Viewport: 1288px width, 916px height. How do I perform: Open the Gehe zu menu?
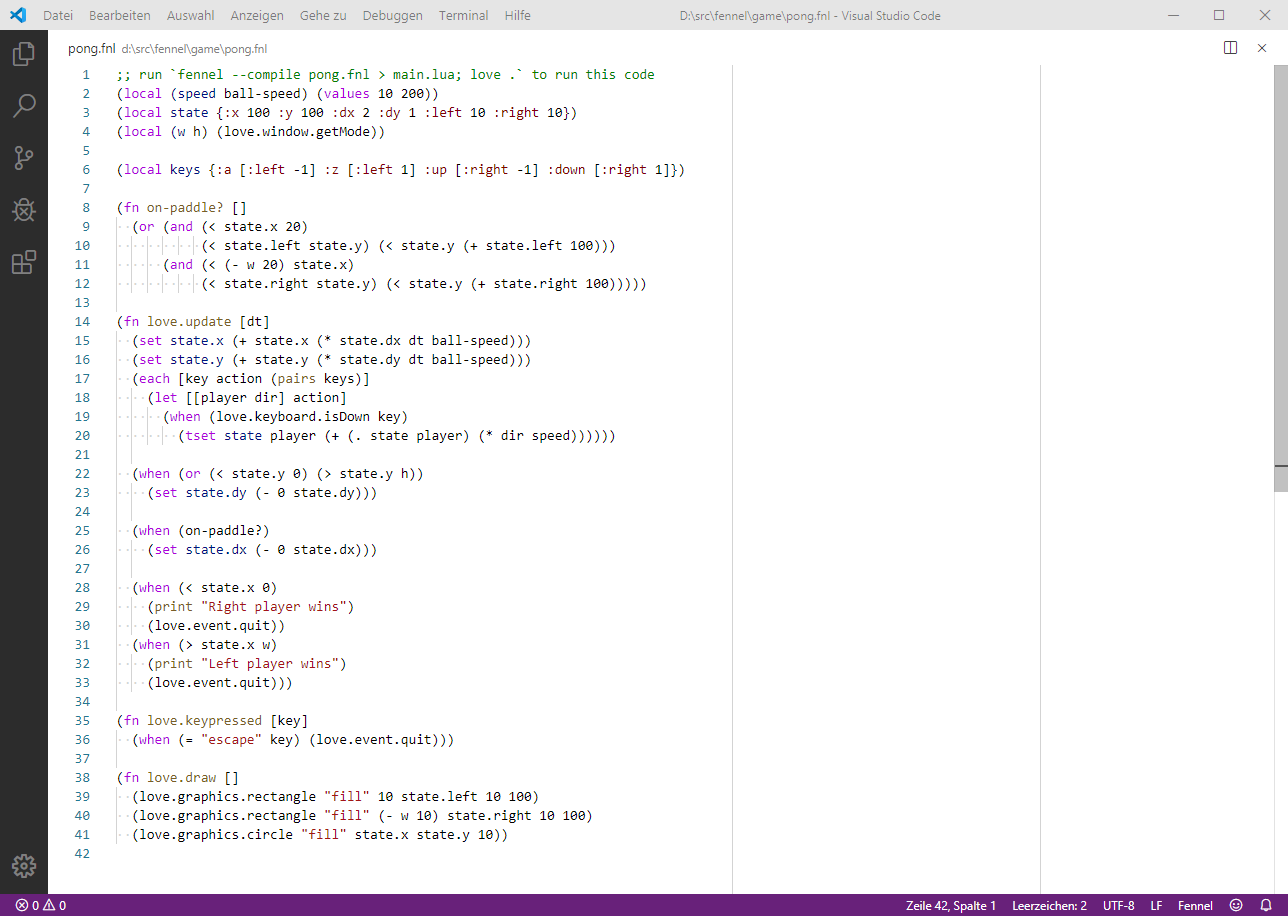click(323, 15)
